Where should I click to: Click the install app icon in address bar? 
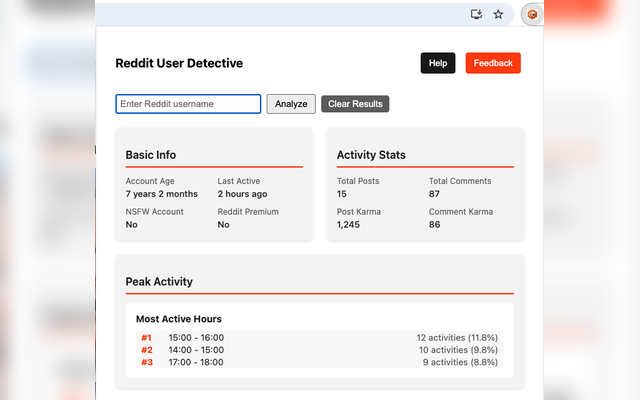pyautogui.click(x=476, y=15)
